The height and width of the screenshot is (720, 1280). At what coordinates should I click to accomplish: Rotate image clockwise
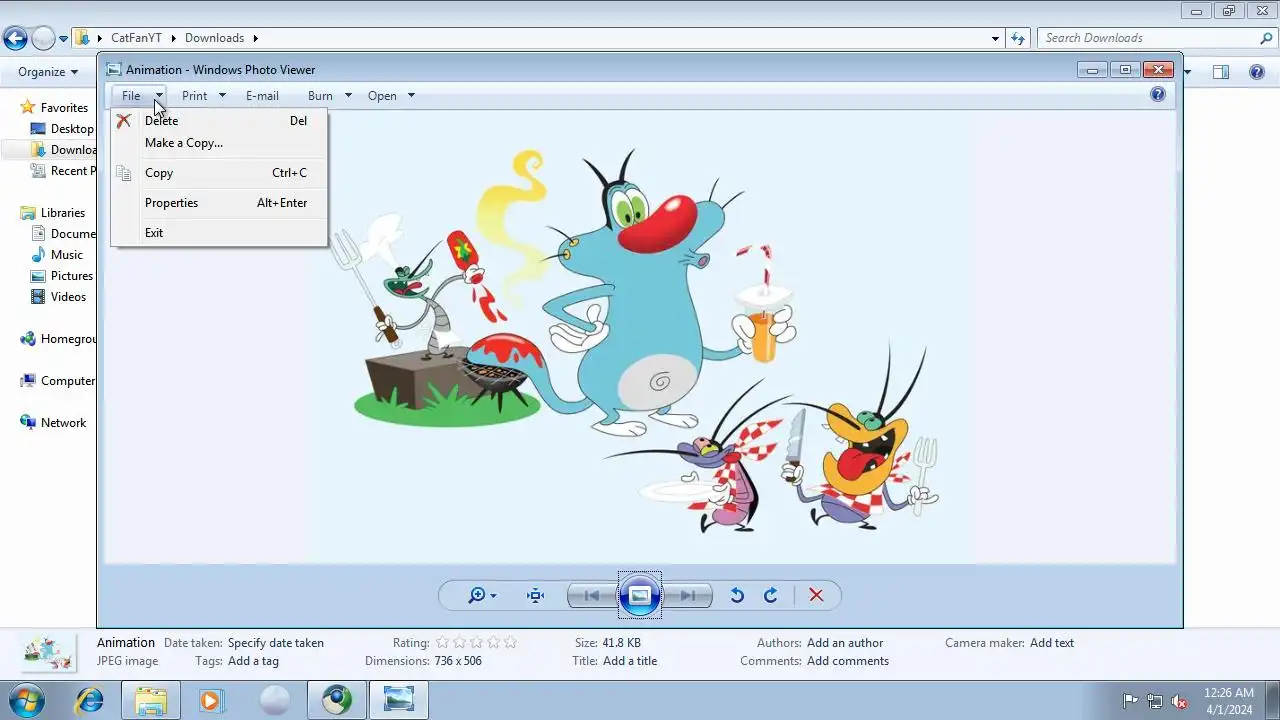pyautogui.click(x=770, y=596)
